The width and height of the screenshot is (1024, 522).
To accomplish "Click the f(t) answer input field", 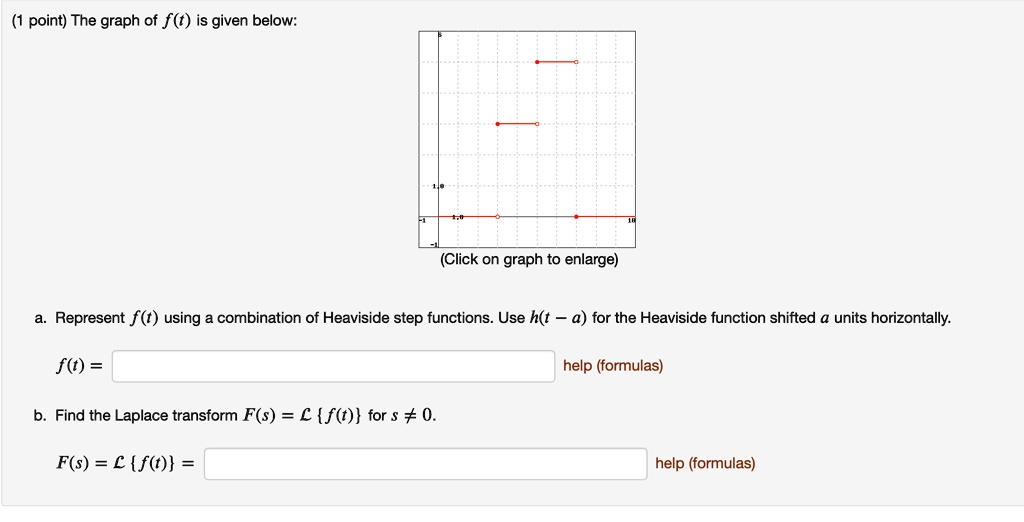I will (x=333, y=367).
